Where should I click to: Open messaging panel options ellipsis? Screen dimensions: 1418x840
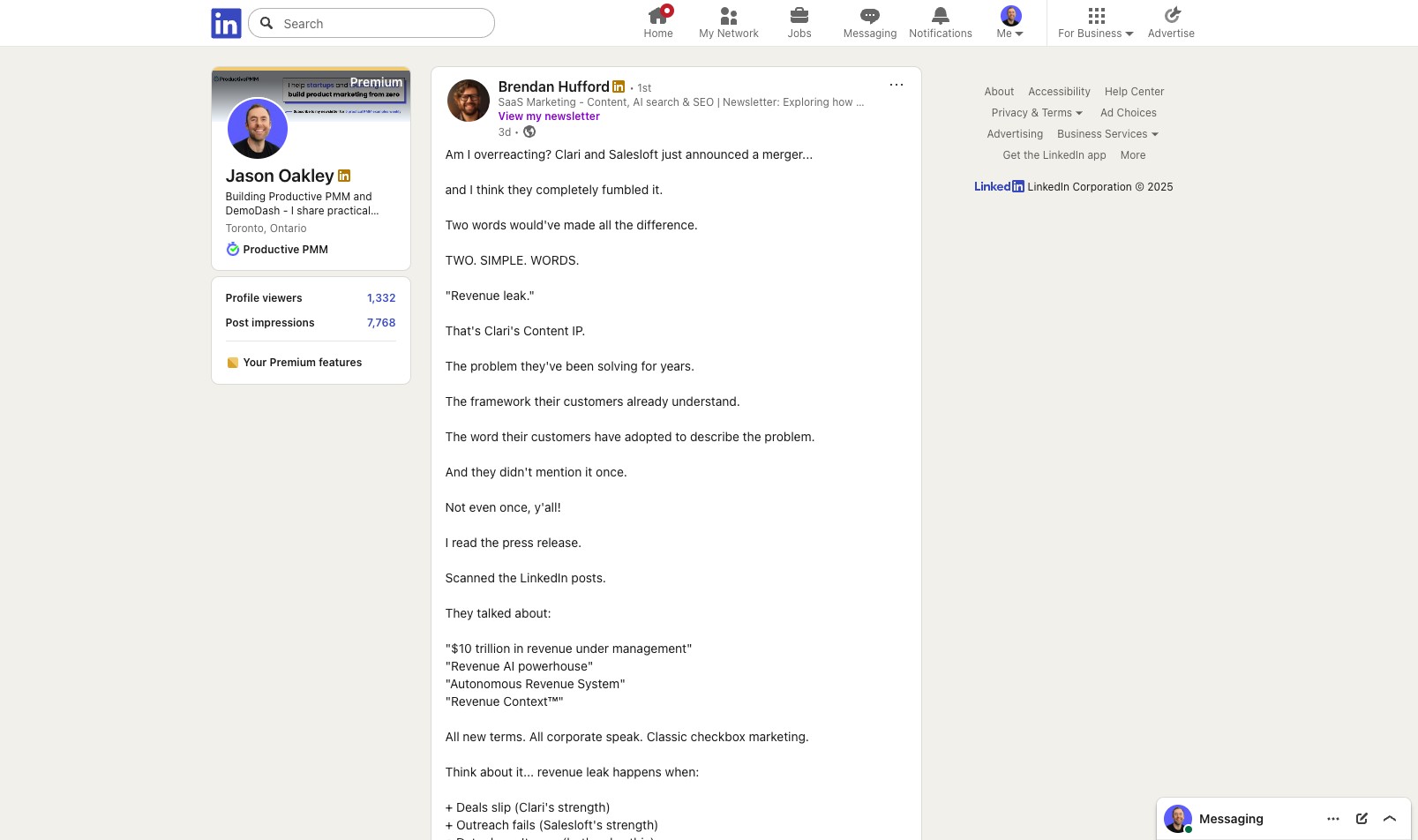1333,819
